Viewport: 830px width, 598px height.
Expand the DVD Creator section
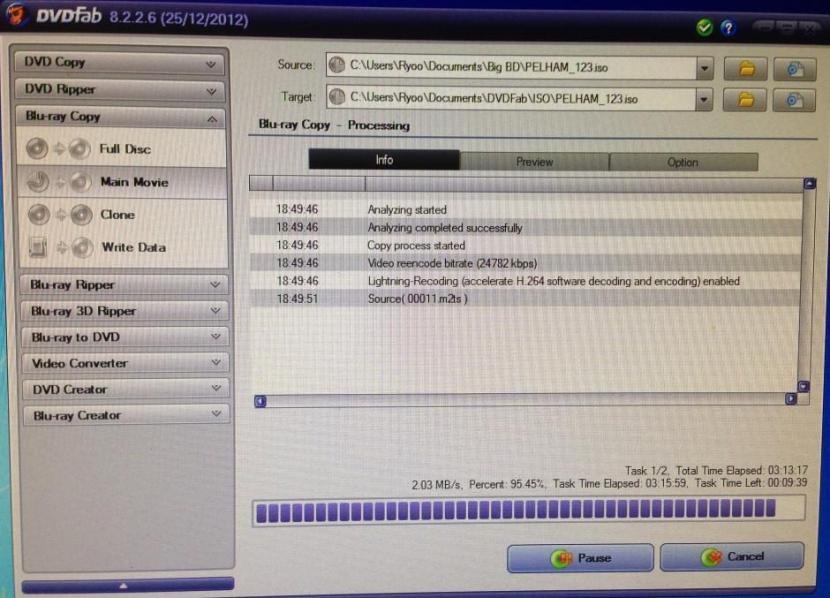pos(127,389)
